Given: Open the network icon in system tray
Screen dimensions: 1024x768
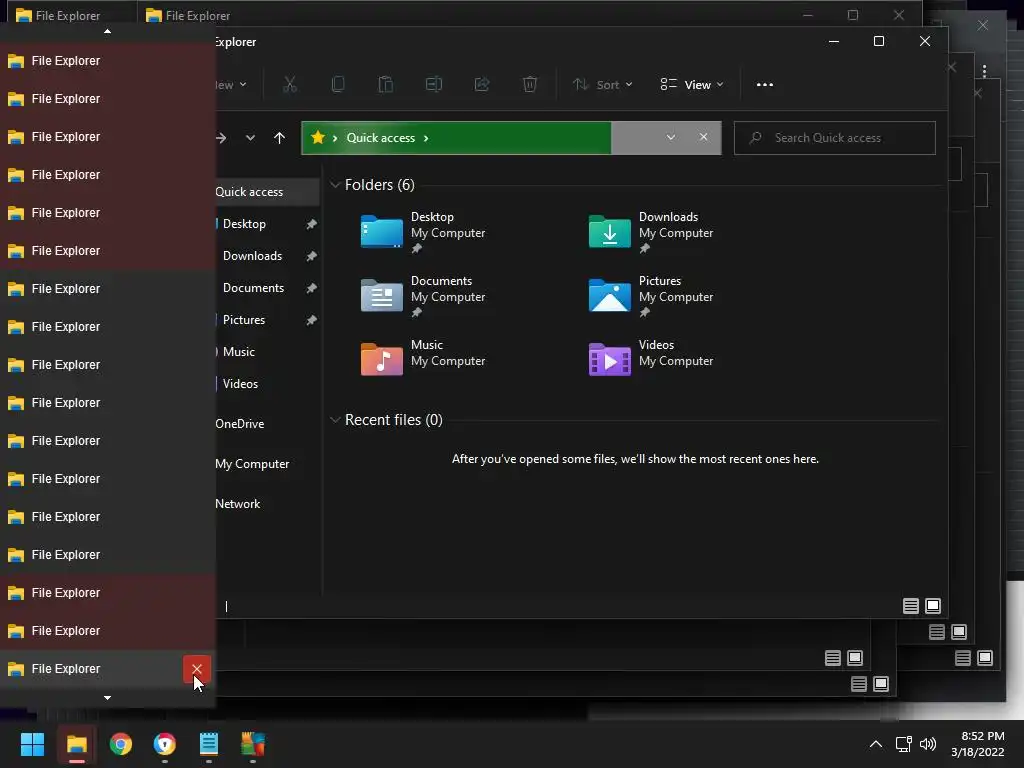Looking at the screenshot, I should 903,744.
